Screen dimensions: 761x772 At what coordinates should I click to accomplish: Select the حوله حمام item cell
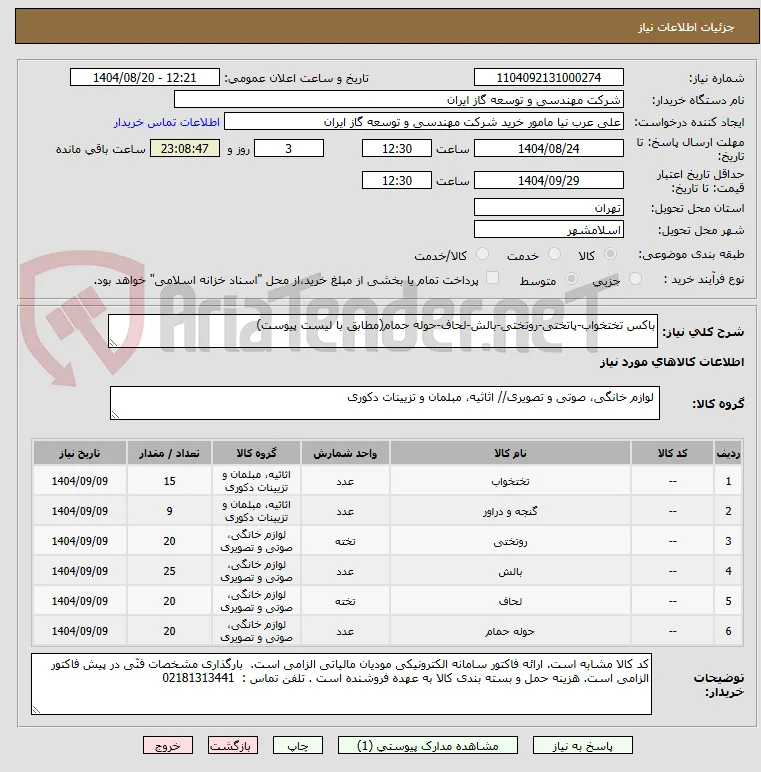coord(510,631)
